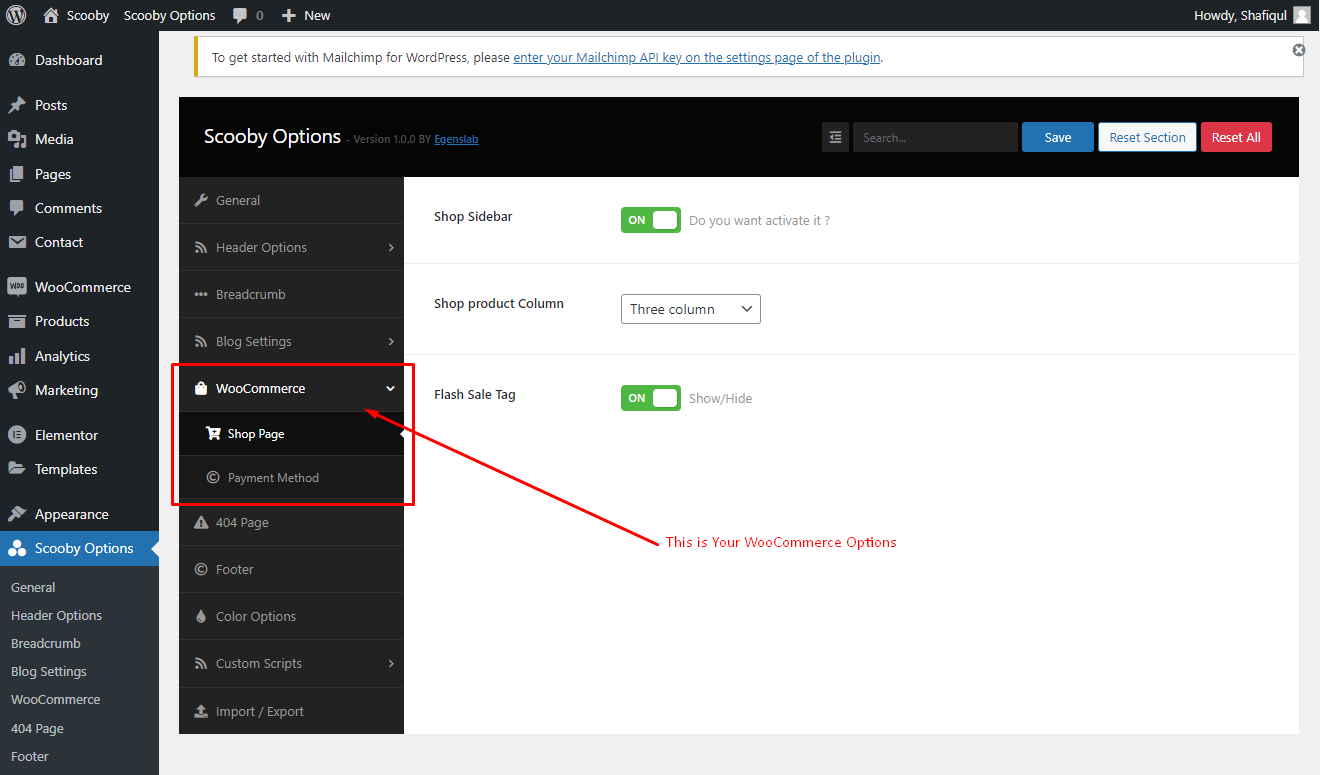Open the Shafiqul user avatar

pyautogui.click(x=1301, y=15)
